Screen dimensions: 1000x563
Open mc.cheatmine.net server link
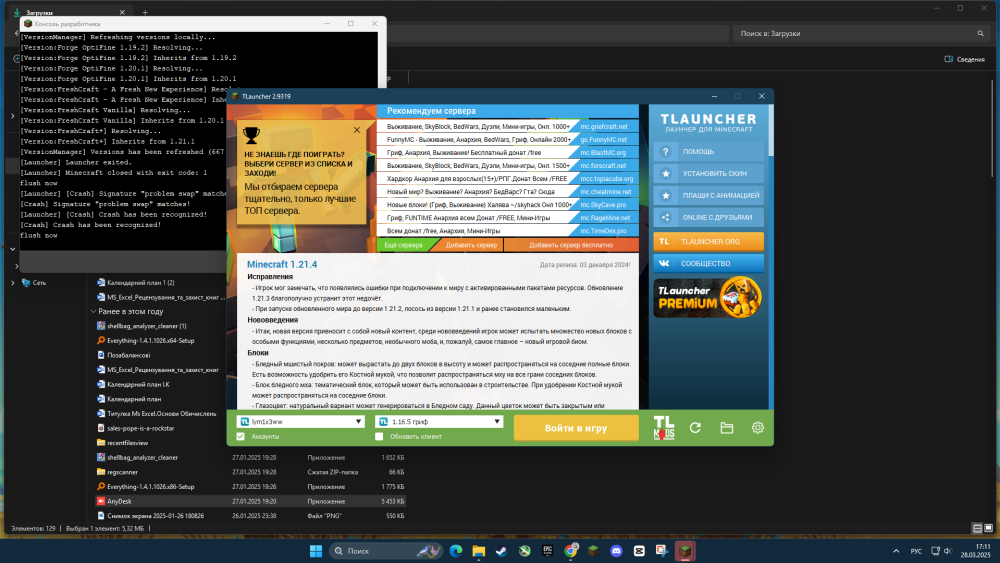point(605,192)
